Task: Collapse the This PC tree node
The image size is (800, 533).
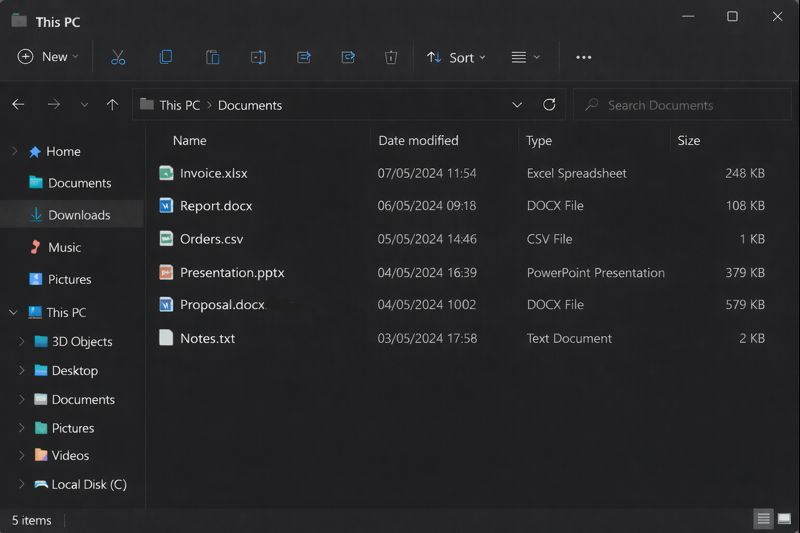Action: [x=14, y=312]
